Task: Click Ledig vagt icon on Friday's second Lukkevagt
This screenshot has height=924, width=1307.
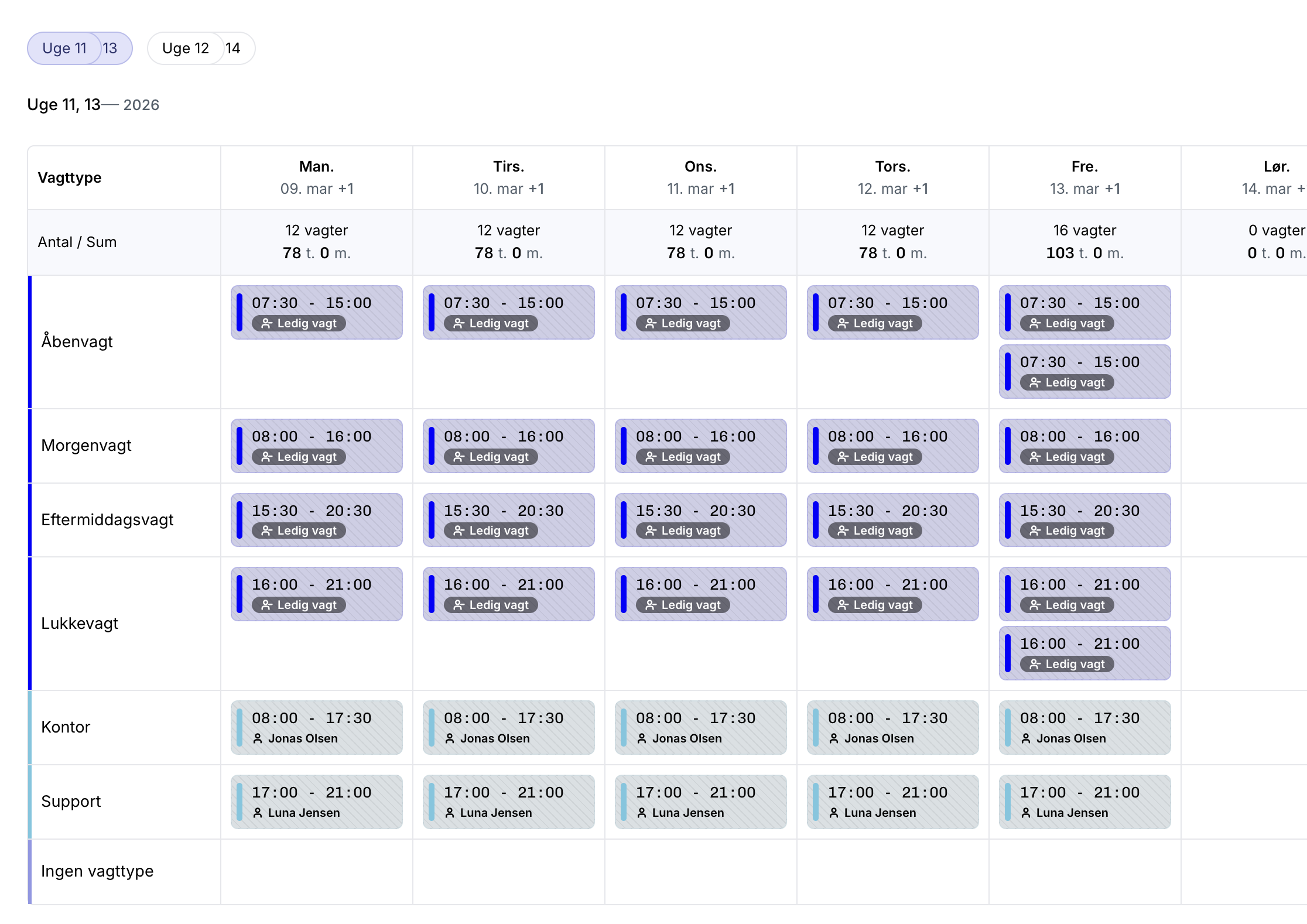Action: click(x=1035, y=664)
